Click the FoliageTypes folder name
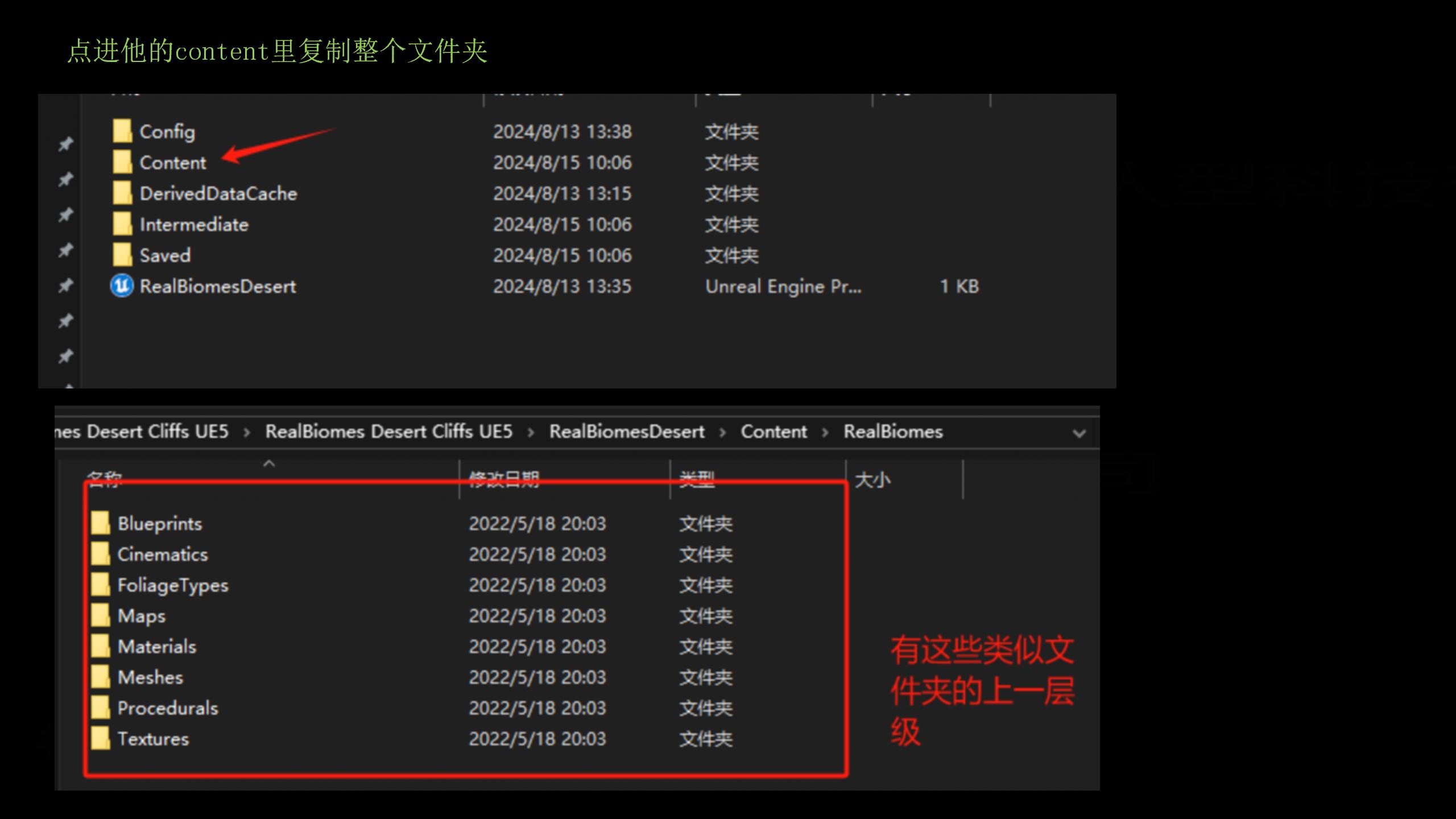Image resolution: width=1456 pixels, height=819 pixels. 173,585
